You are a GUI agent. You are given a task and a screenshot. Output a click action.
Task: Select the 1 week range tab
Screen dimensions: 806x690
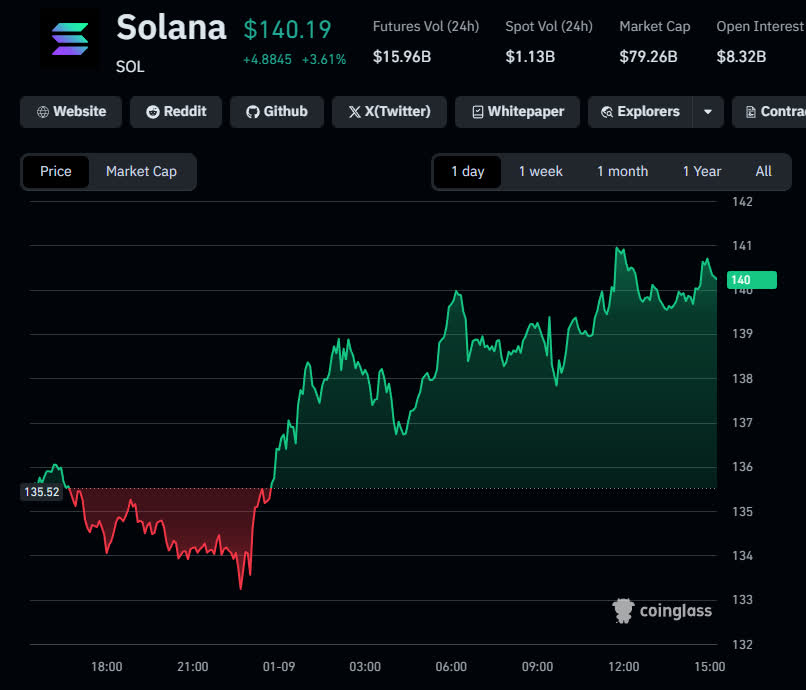click(x=540, y=172)
